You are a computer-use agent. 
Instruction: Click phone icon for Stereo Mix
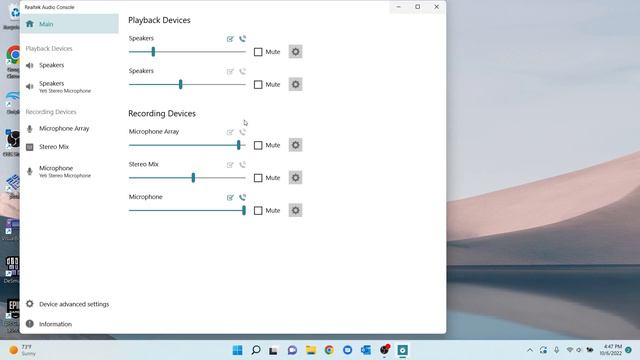click(x=242, y=165)
